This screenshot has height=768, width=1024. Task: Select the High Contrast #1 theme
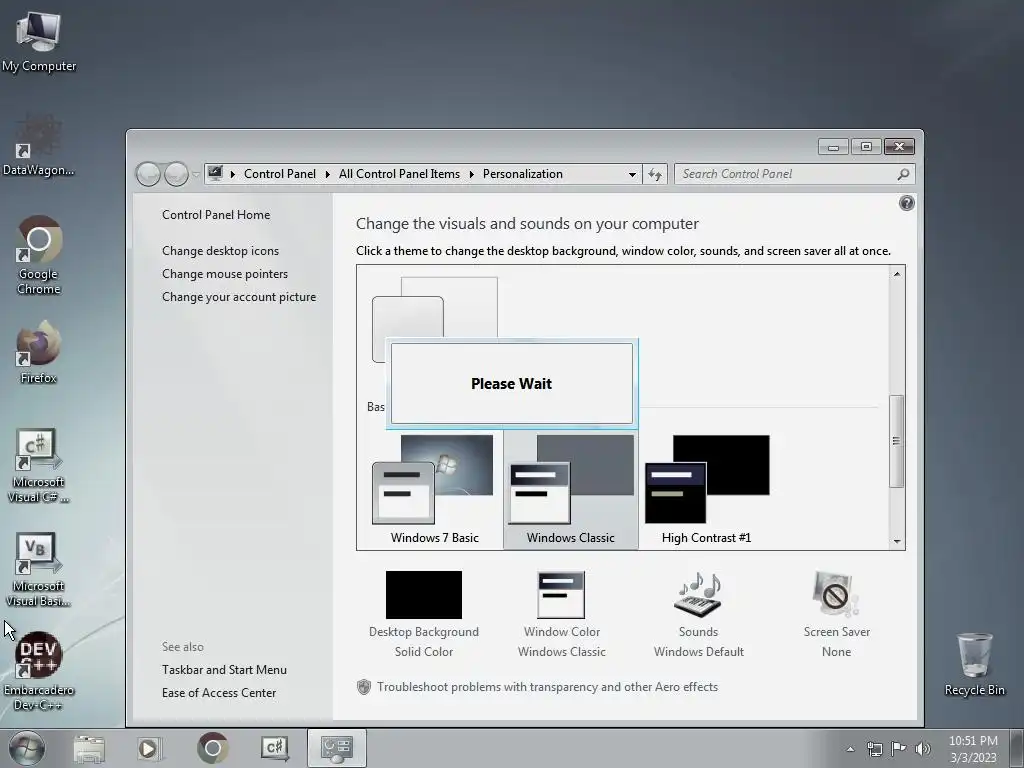click(707, 490)
